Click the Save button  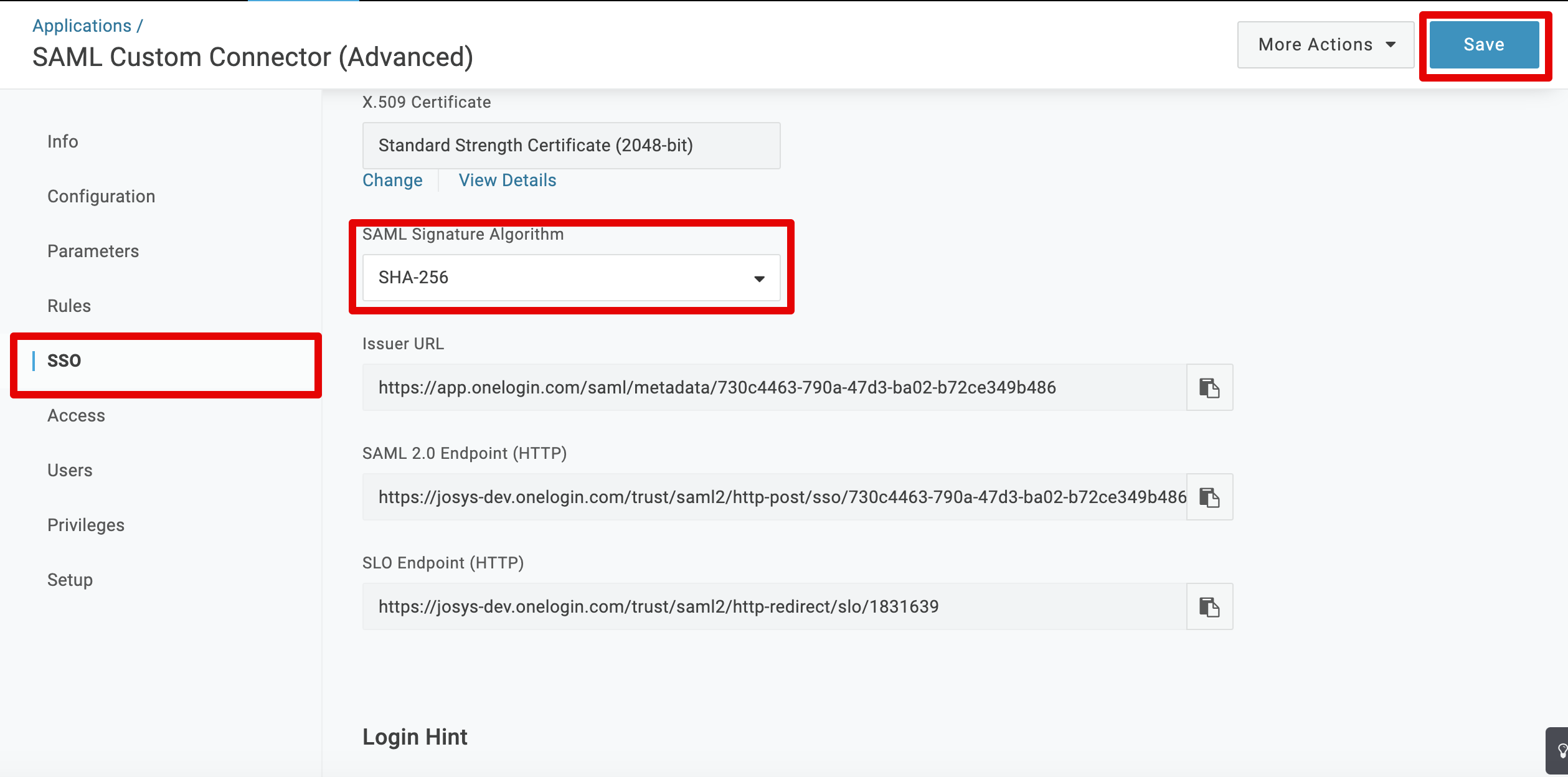coord(1483,45)
